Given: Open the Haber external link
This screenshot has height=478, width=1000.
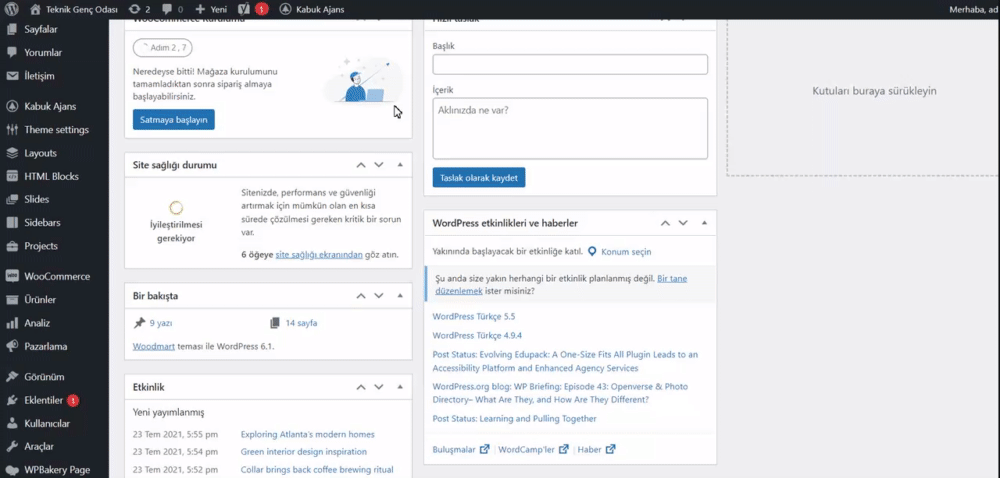Looking at the screenshot, I should click(x=596, y=449).
